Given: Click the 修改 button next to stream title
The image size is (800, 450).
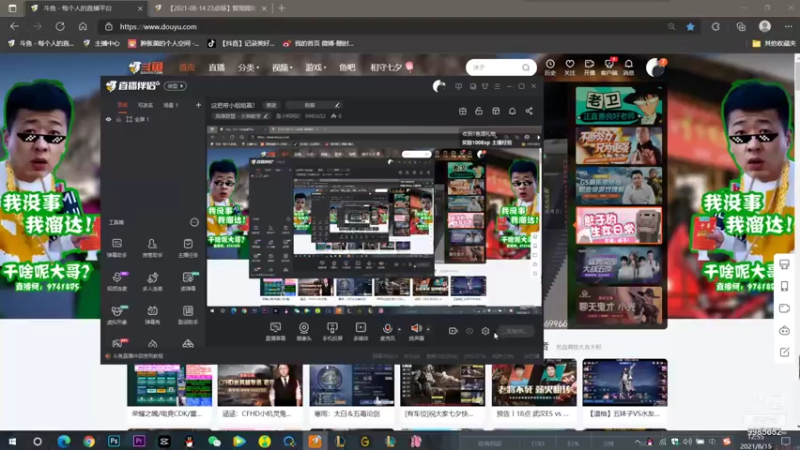Looking at the screenshot, I should tap(271, 105).
